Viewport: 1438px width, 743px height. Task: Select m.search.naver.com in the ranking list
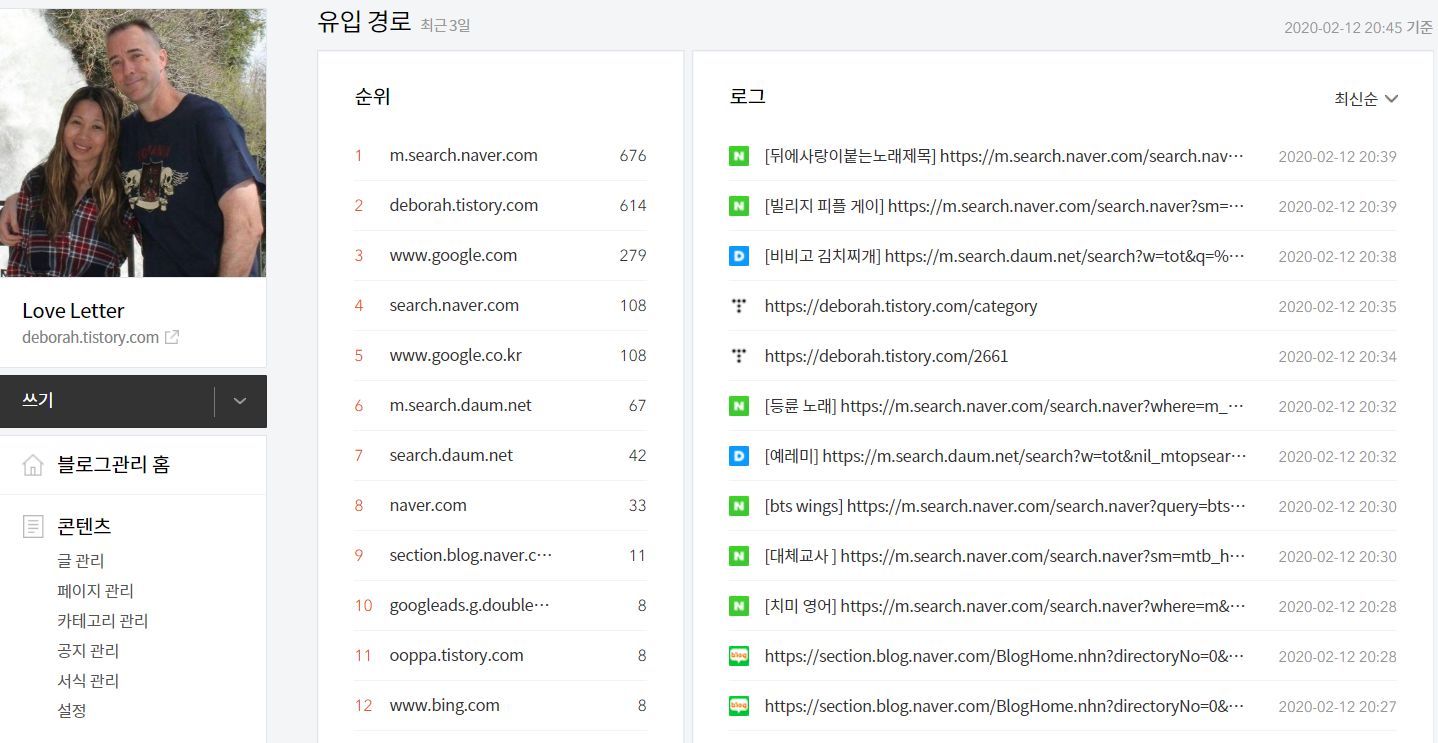(x=464, y=155)
